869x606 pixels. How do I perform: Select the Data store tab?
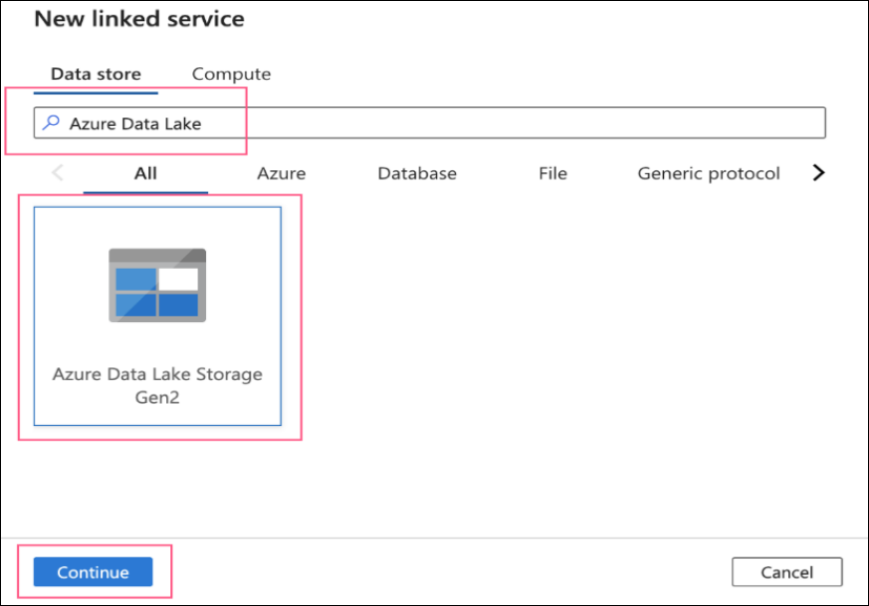pyautogui.click(x=95, y=73)
